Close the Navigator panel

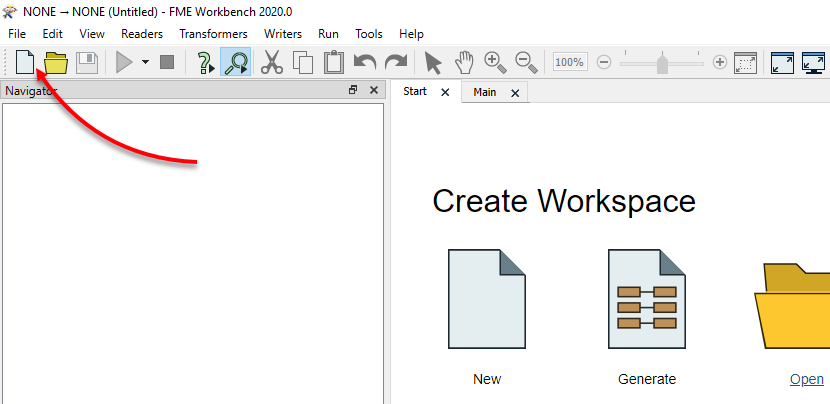[374, 90]
